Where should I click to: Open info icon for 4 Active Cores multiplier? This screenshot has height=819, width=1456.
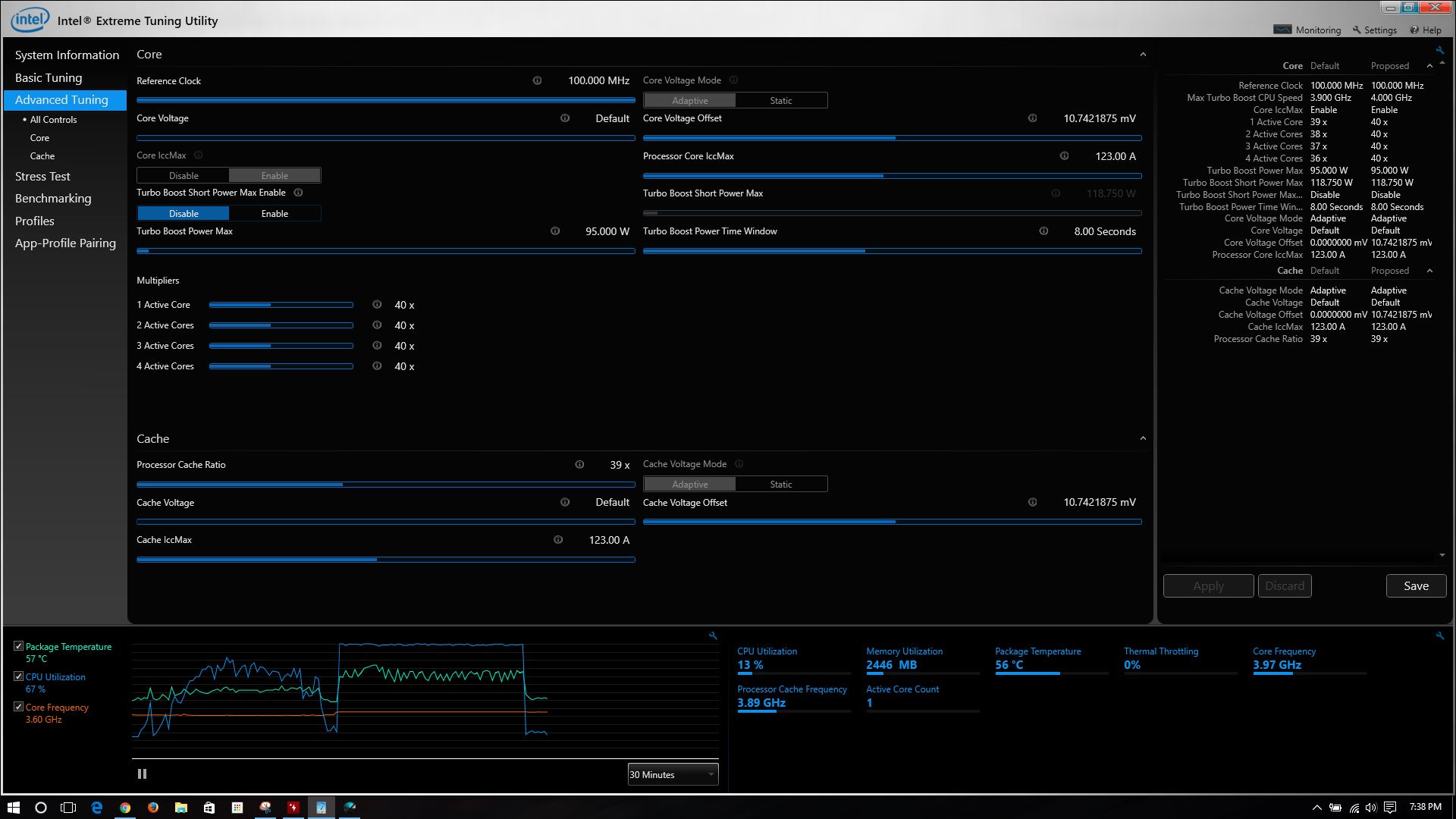pyautogui.click(x=377, y=366)
